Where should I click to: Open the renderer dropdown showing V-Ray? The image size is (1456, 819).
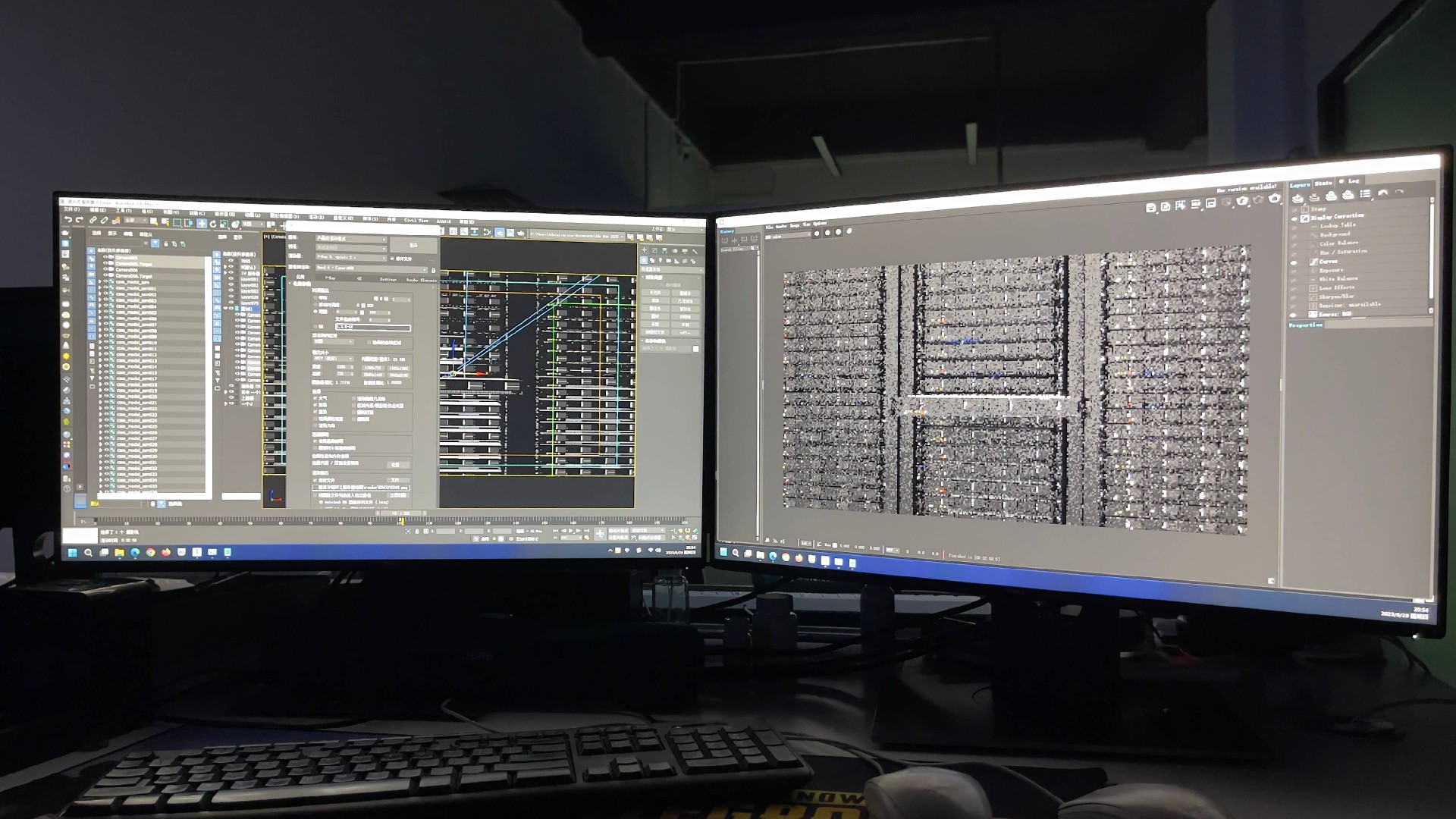tap(350, 257)
